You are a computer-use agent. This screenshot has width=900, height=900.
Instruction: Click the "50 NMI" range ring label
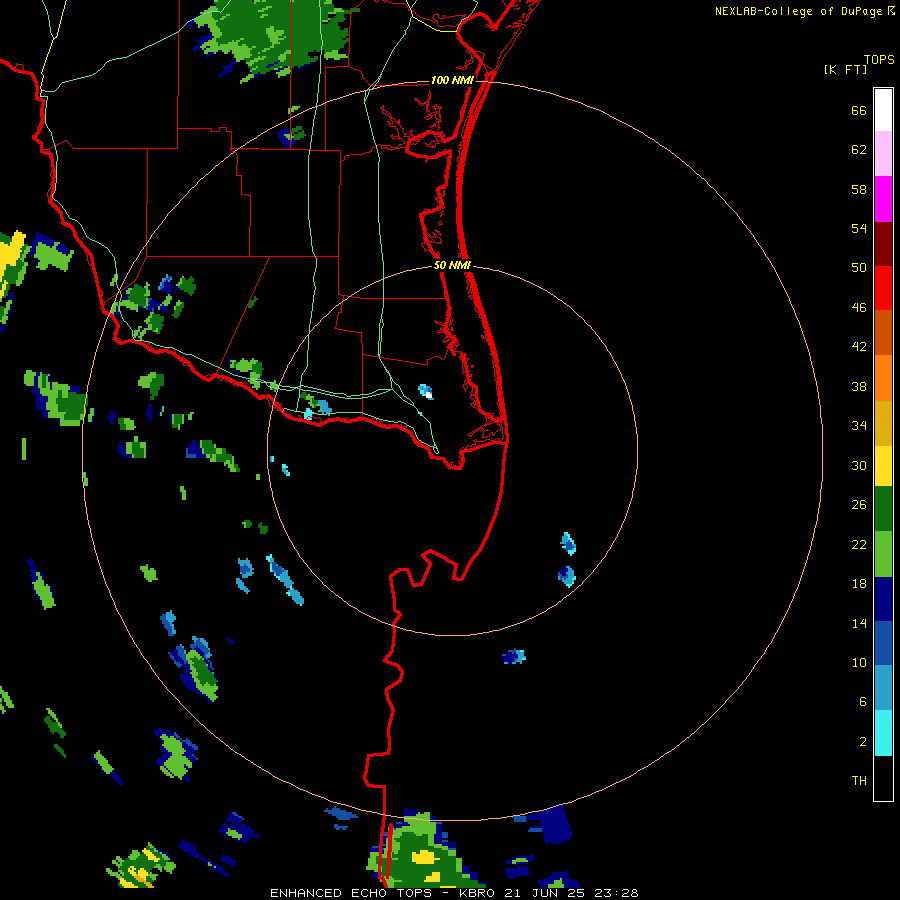tap(452, 265)
